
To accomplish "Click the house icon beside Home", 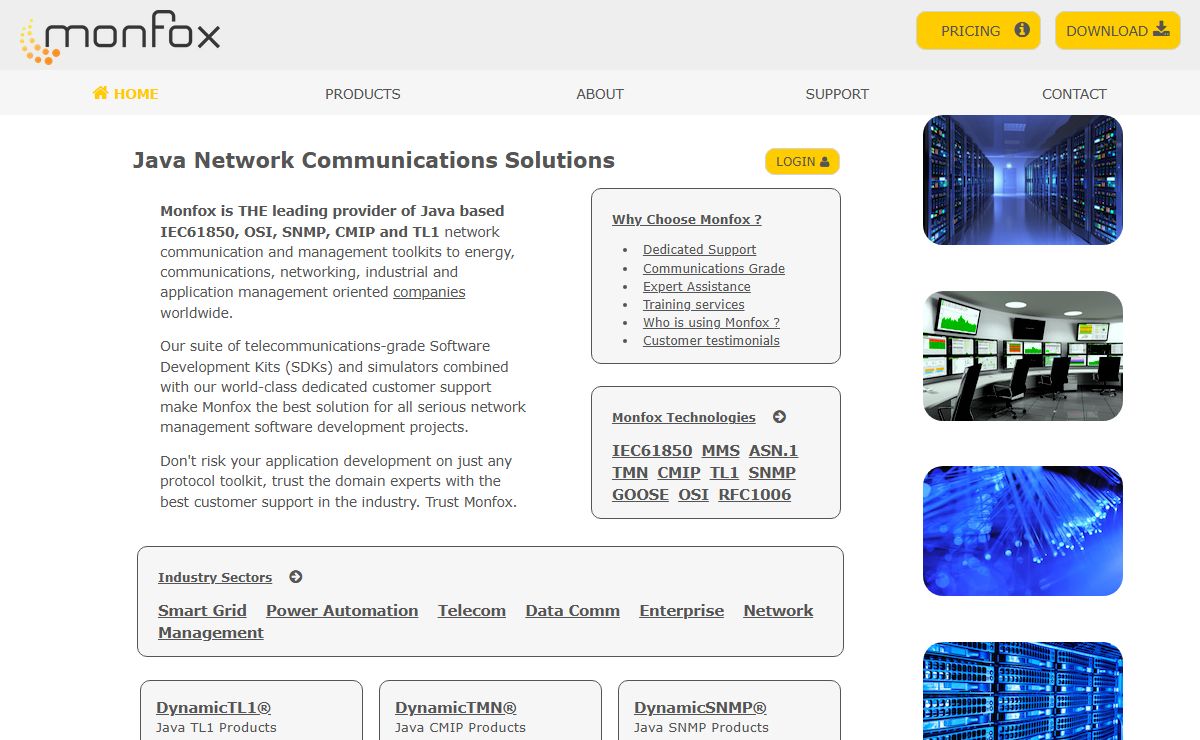I will point(100,93).
